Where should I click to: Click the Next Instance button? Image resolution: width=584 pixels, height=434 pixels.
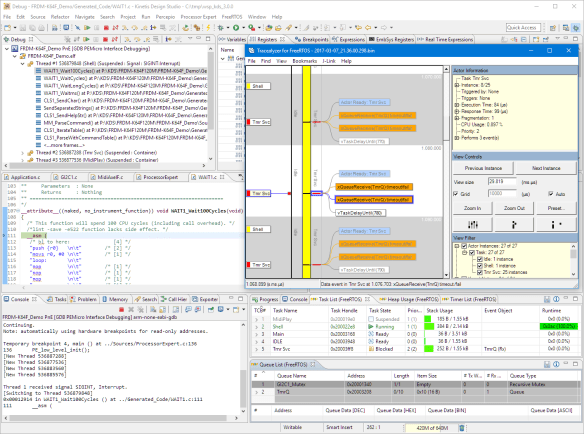coord(546,168)
